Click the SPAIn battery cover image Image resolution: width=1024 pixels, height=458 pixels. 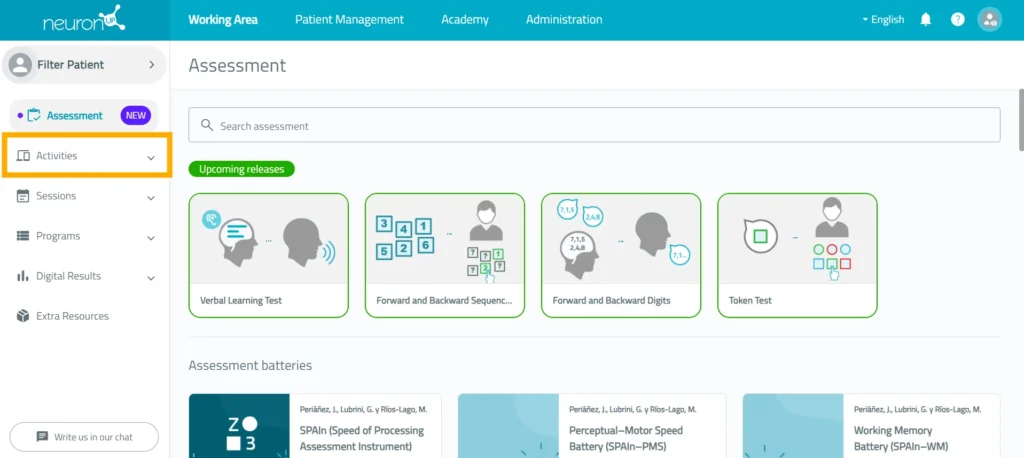[x=239, y=426]
